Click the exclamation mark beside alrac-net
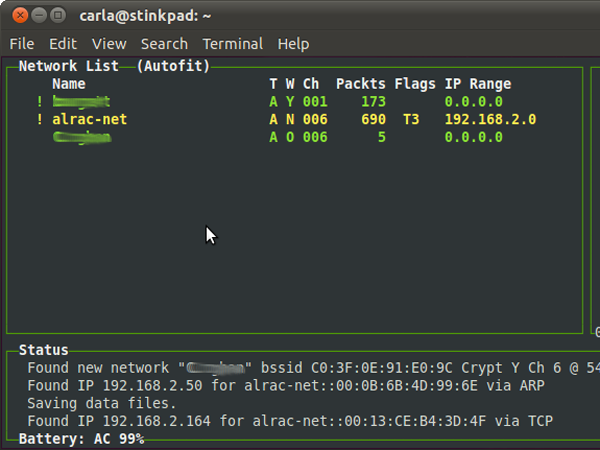This screenshot has width=600, height=450. click(39, 119)
